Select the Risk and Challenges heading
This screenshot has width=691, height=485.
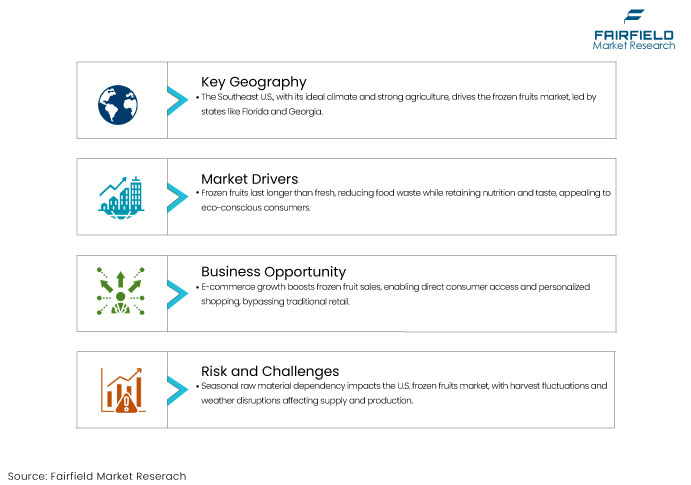[x=270, y=371]
